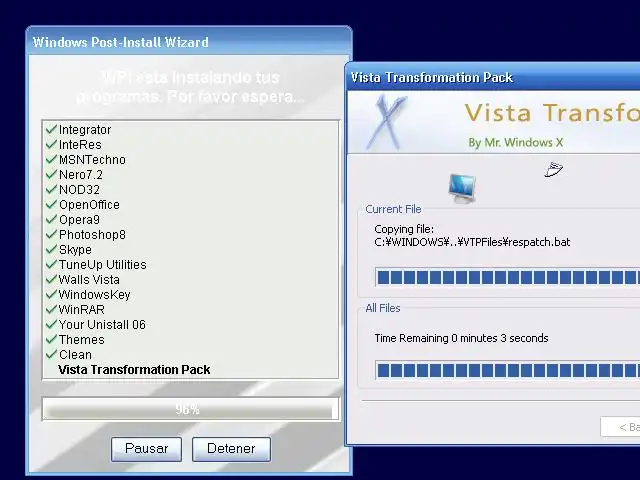This screenshot has height=480, width=640.
Task: Click the checkmark next to TuneUp Utilities
Action: click(x=51, y=264)
